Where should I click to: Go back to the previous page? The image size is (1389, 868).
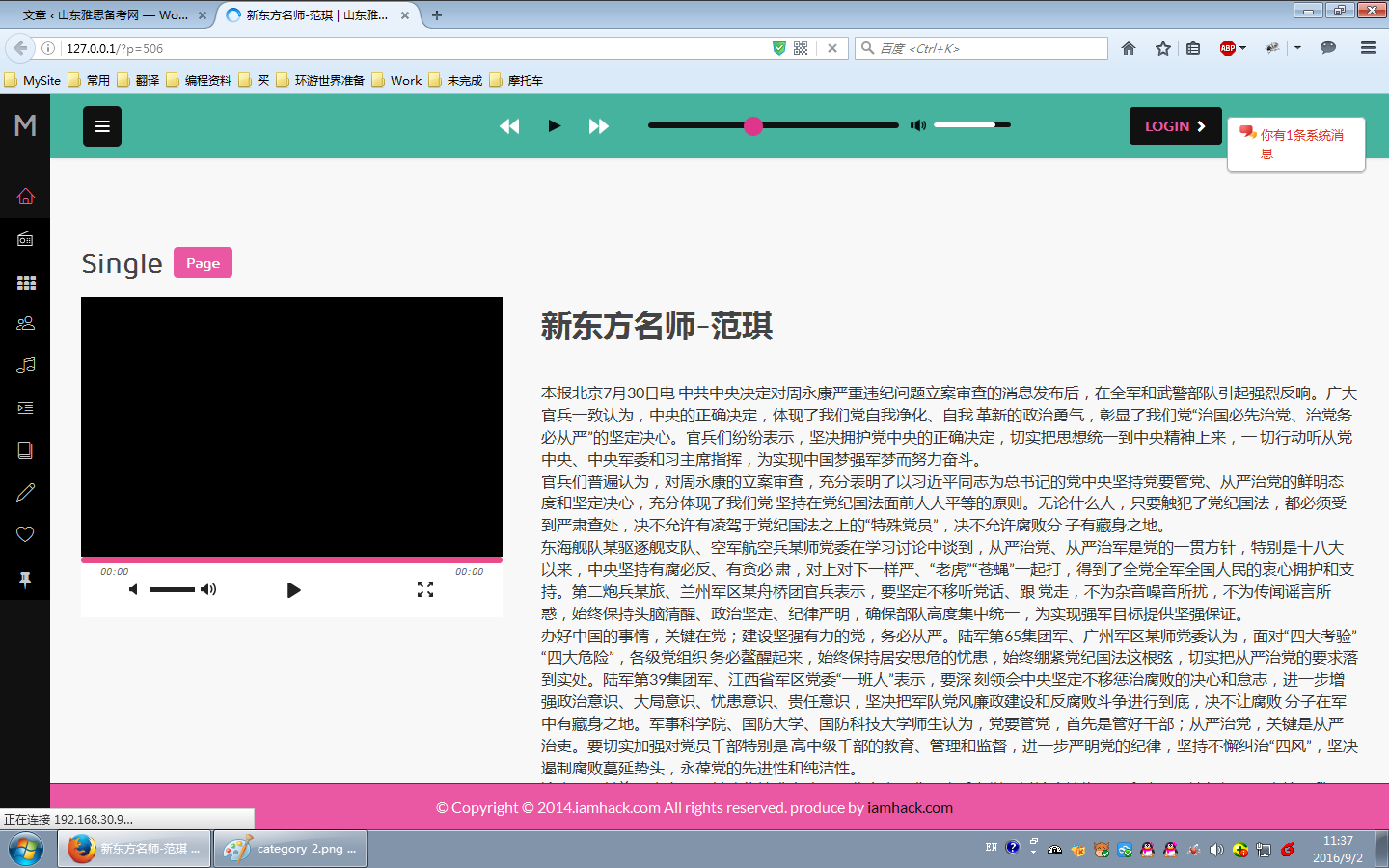coord(20,48)
